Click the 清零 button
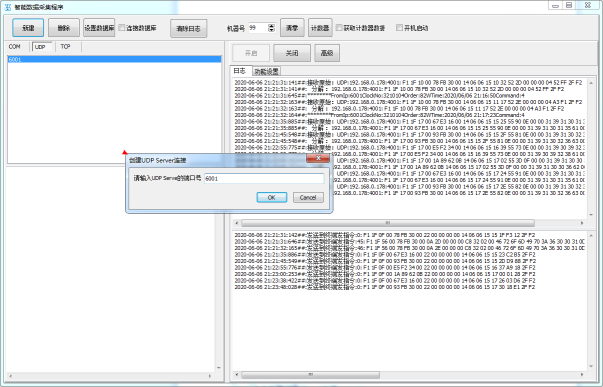Viewport: 603px width, 387px height. (x=292, y=28)
